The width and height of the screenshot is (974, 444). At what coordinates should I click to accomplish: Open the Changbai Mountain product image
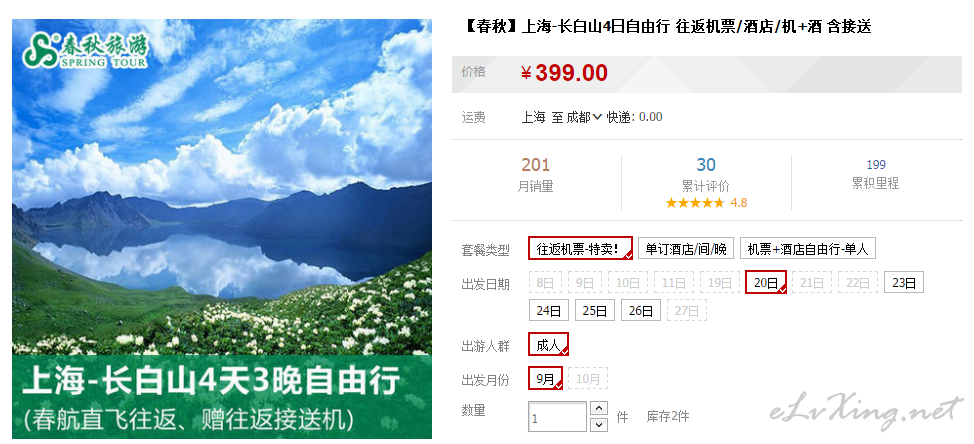pyautogui.click(x=222, y=229)
